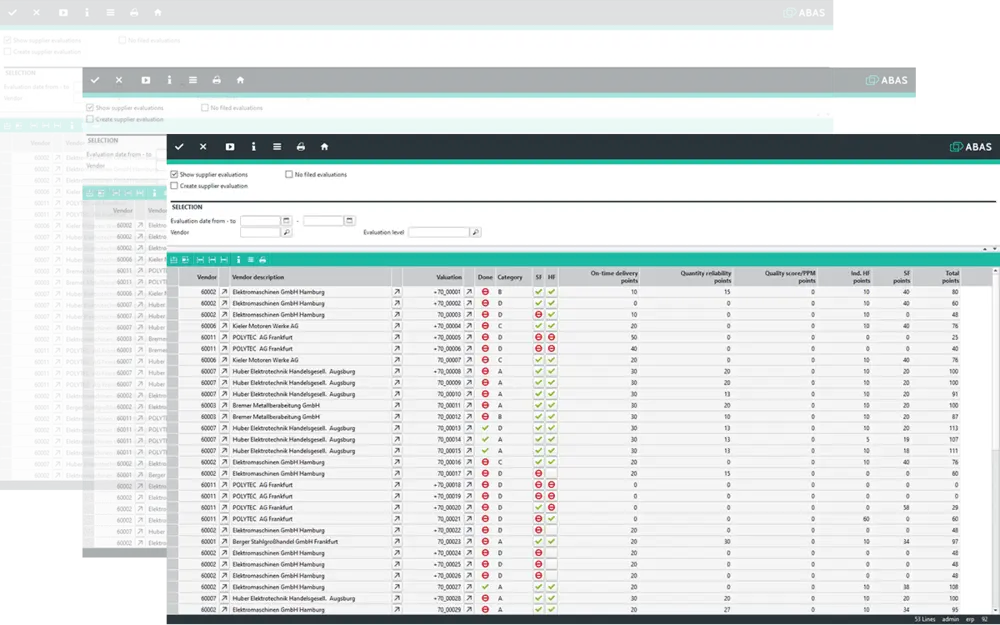Open calendar picker for Evaluation date from
This screenshot has height=625, width=1000.
(286, 221)
